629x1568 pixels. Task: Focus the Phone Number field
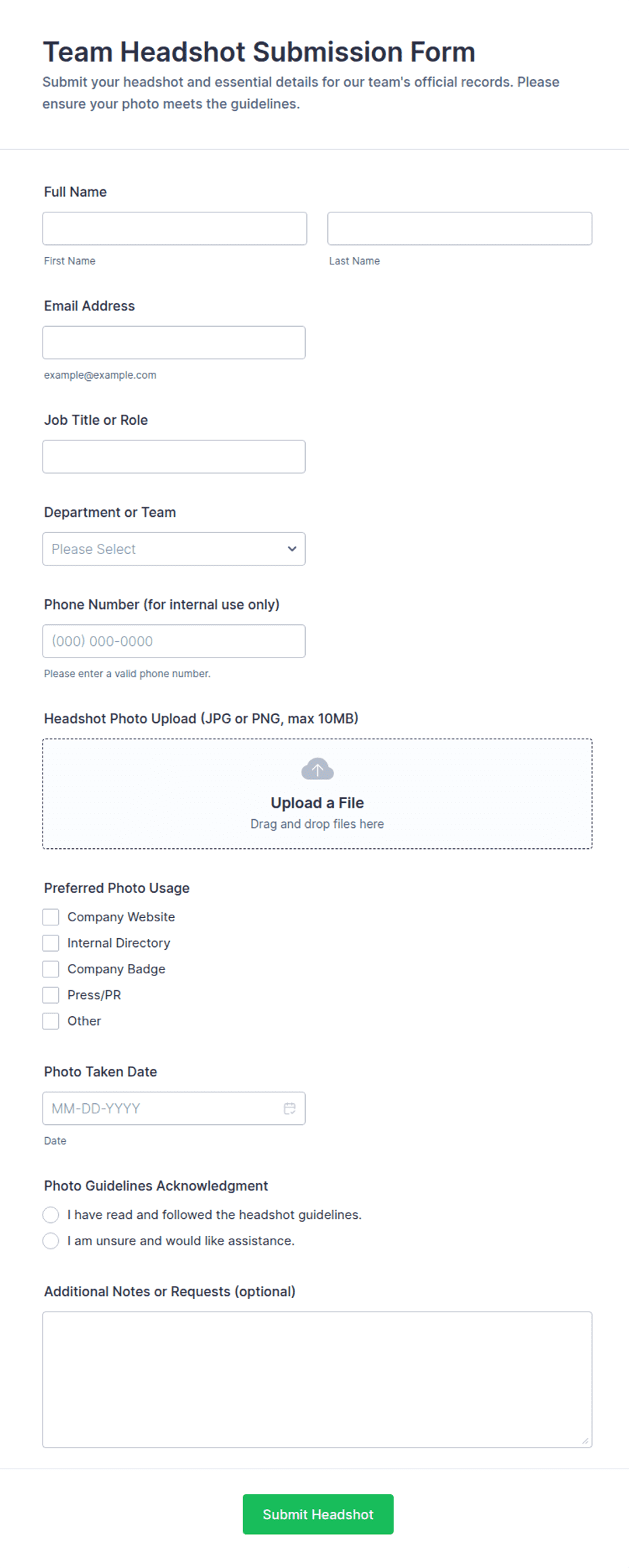coord(174,641)
